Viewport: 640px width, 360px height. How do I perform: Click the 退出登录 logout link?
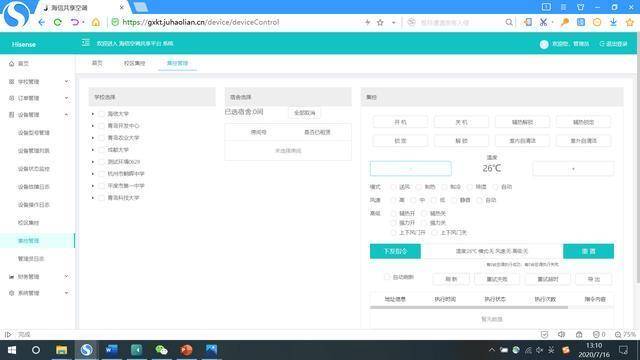coord(613,44)
